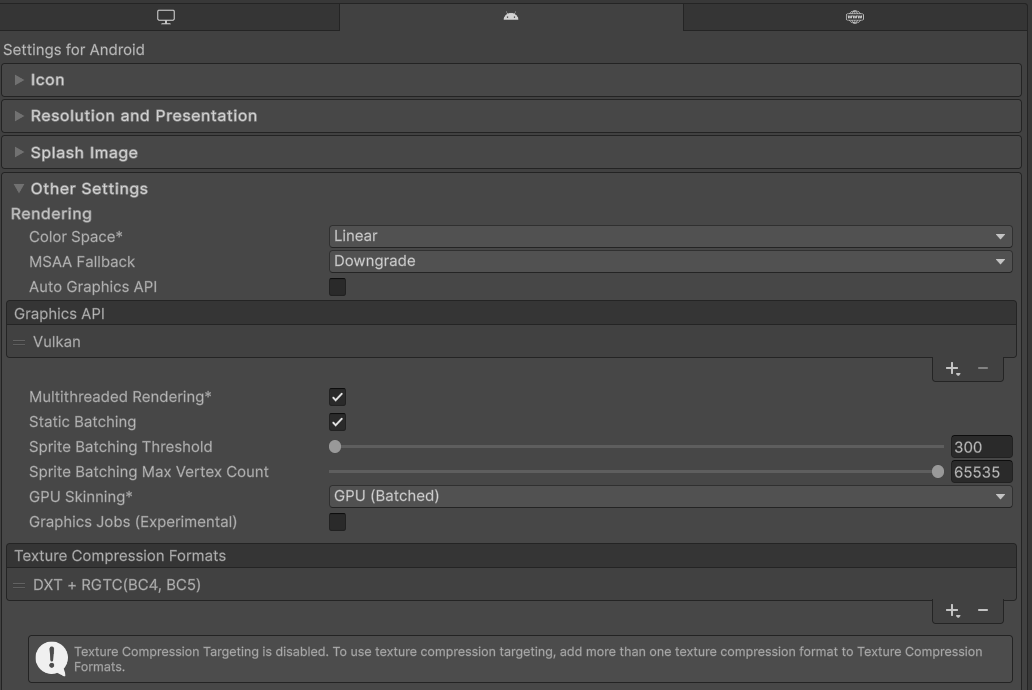Click the Rendering section heading
1032x690 pixels.
[x=51, y=214]
